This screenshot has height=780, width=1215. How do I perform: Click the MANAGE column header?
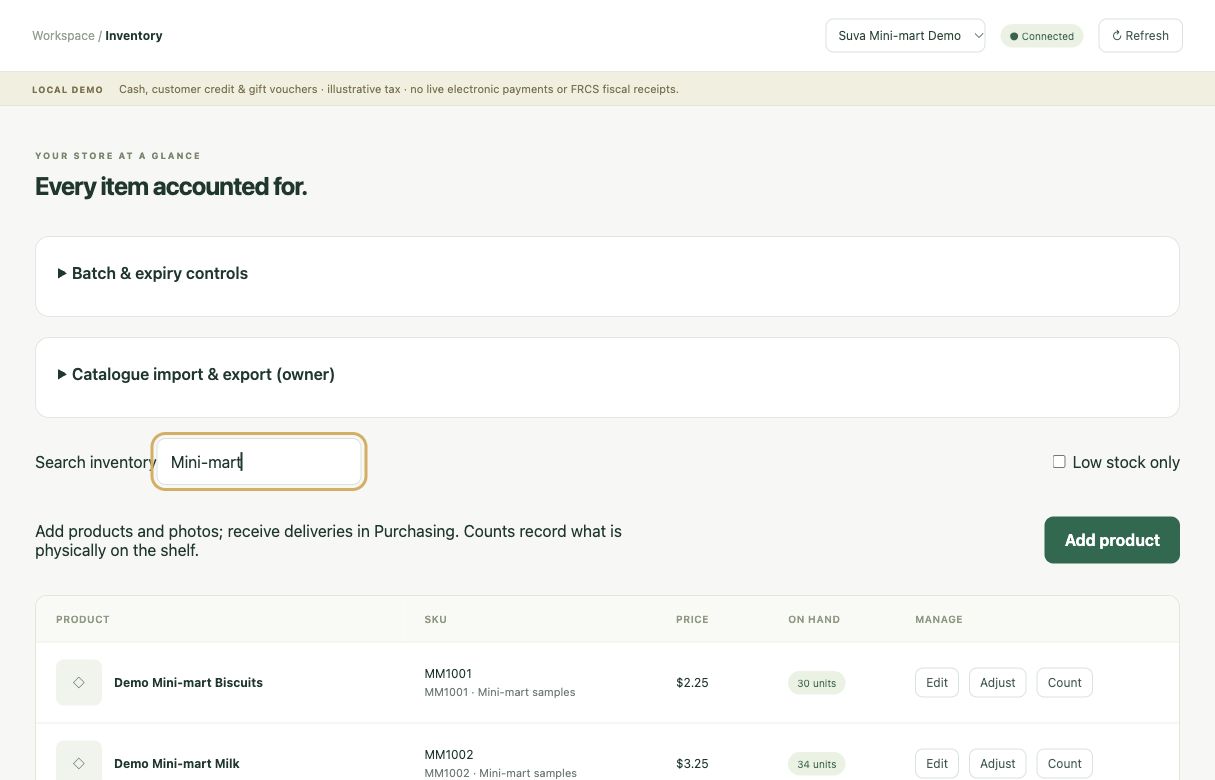tap(939, 620)
